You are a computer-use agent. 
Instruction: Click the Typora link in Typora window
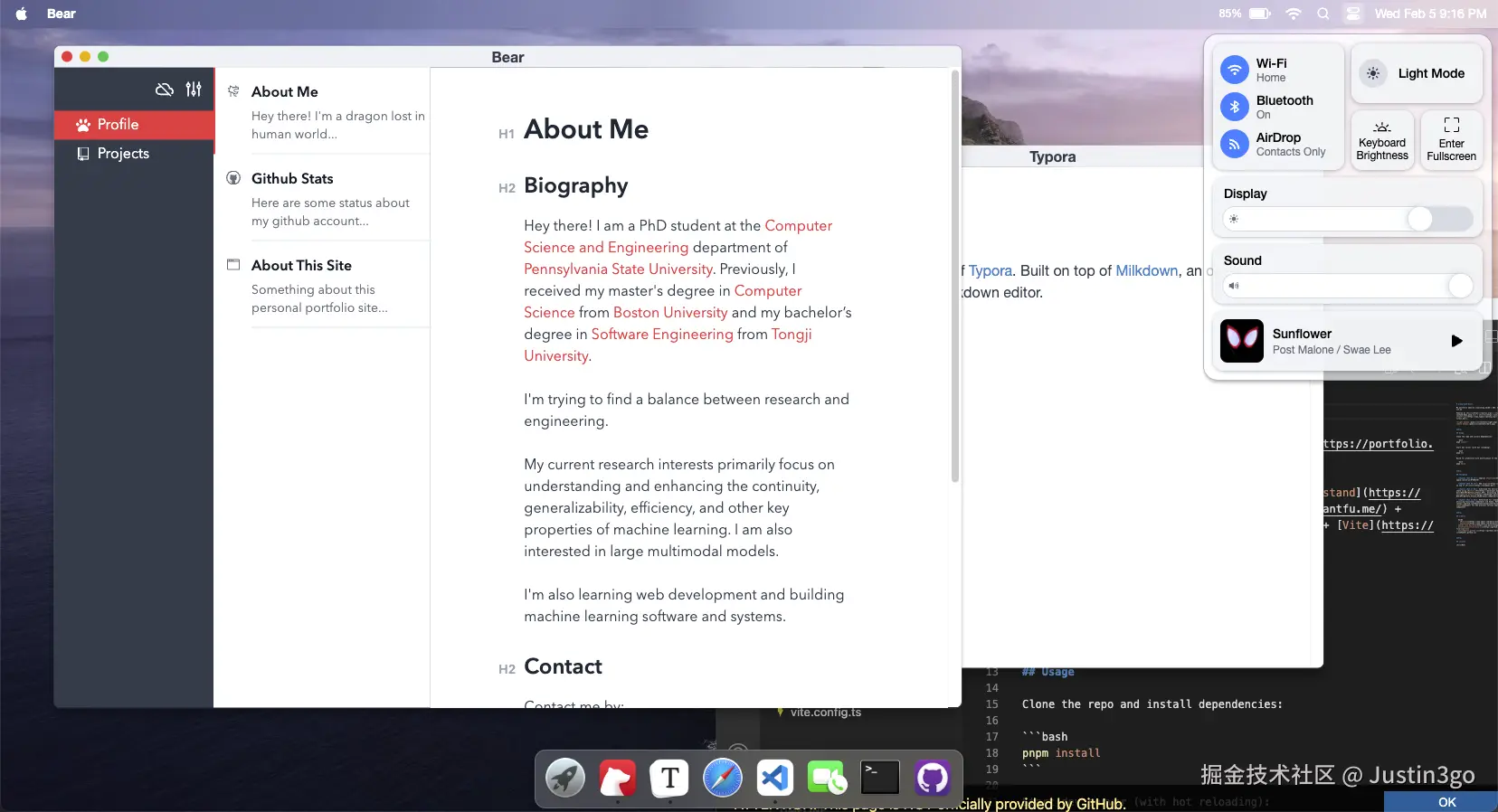tap(991, 271)
